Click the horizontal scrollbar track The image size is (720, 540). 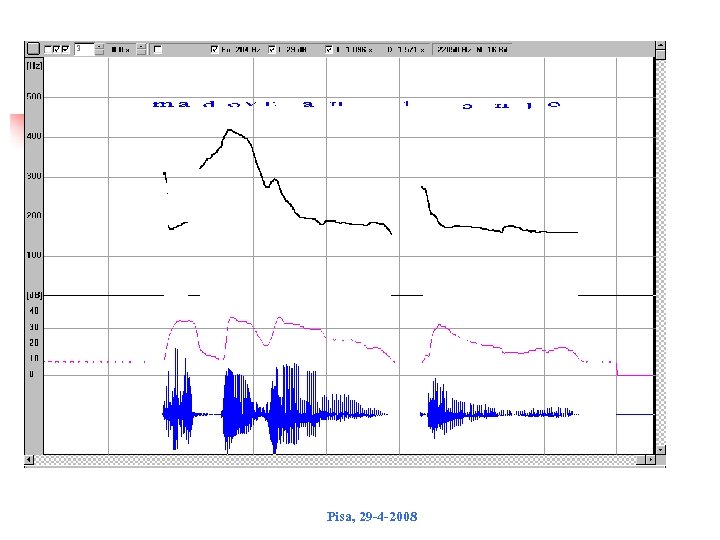pos(335,459)
